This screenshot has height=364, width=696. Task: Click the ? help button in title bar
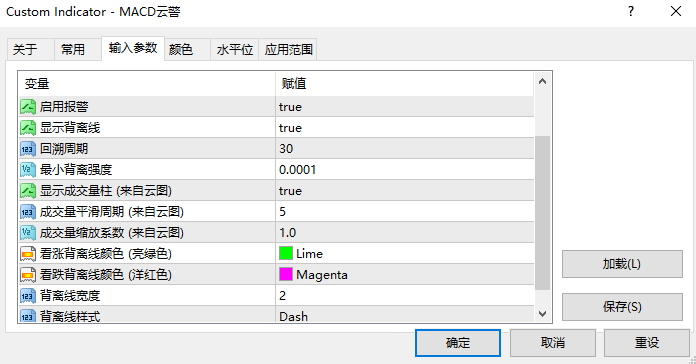[x=631, y=12]
